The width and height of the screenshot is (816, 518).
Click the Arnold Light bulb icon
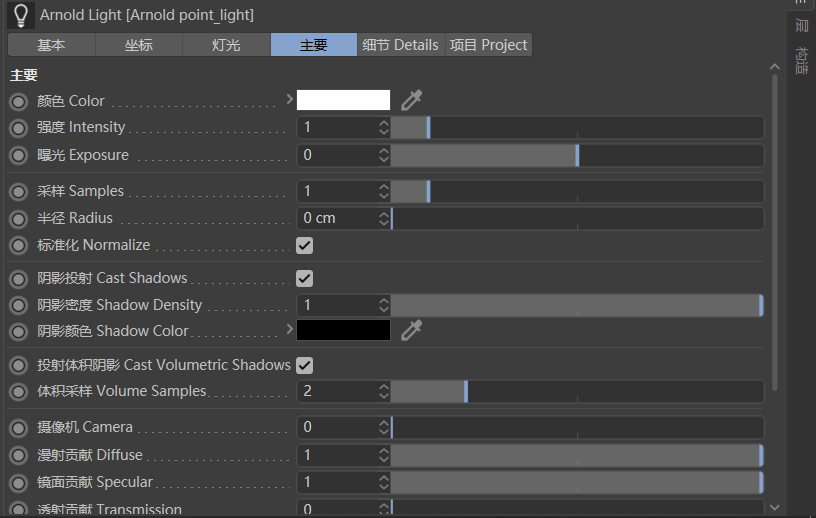[x=21, y=15]
